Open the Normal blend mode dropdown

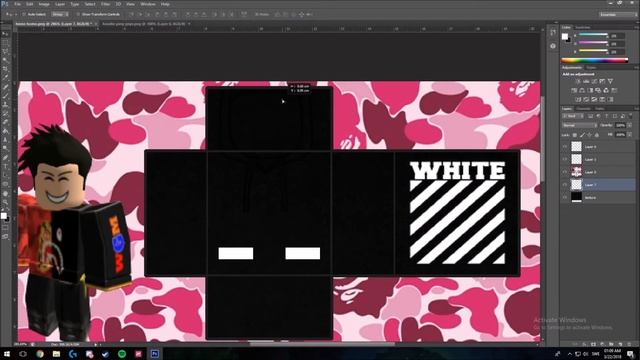(x=580, y=125)
